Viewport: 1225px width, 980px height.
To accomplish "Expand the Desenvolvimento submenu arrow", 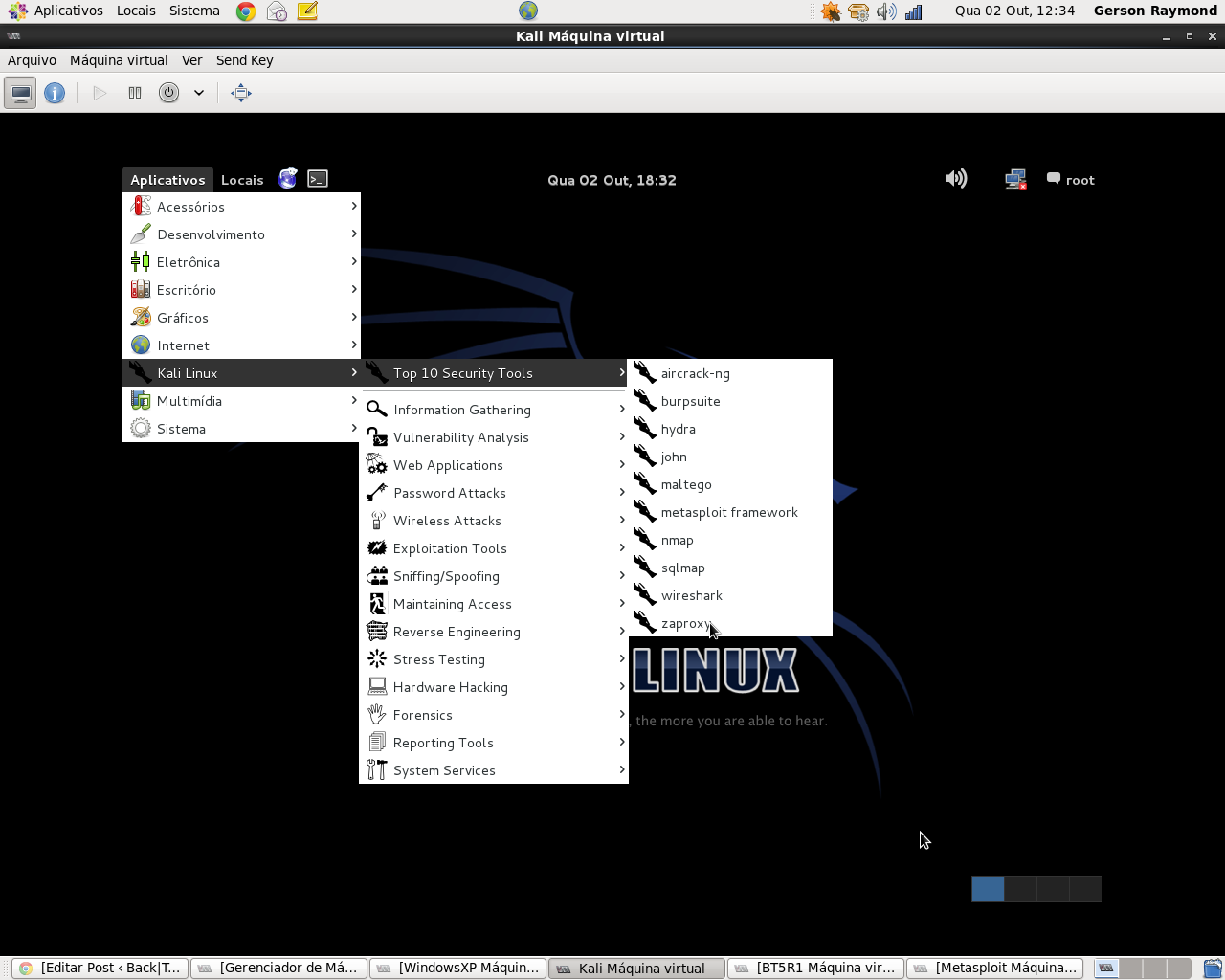I will tap(354, 234).
